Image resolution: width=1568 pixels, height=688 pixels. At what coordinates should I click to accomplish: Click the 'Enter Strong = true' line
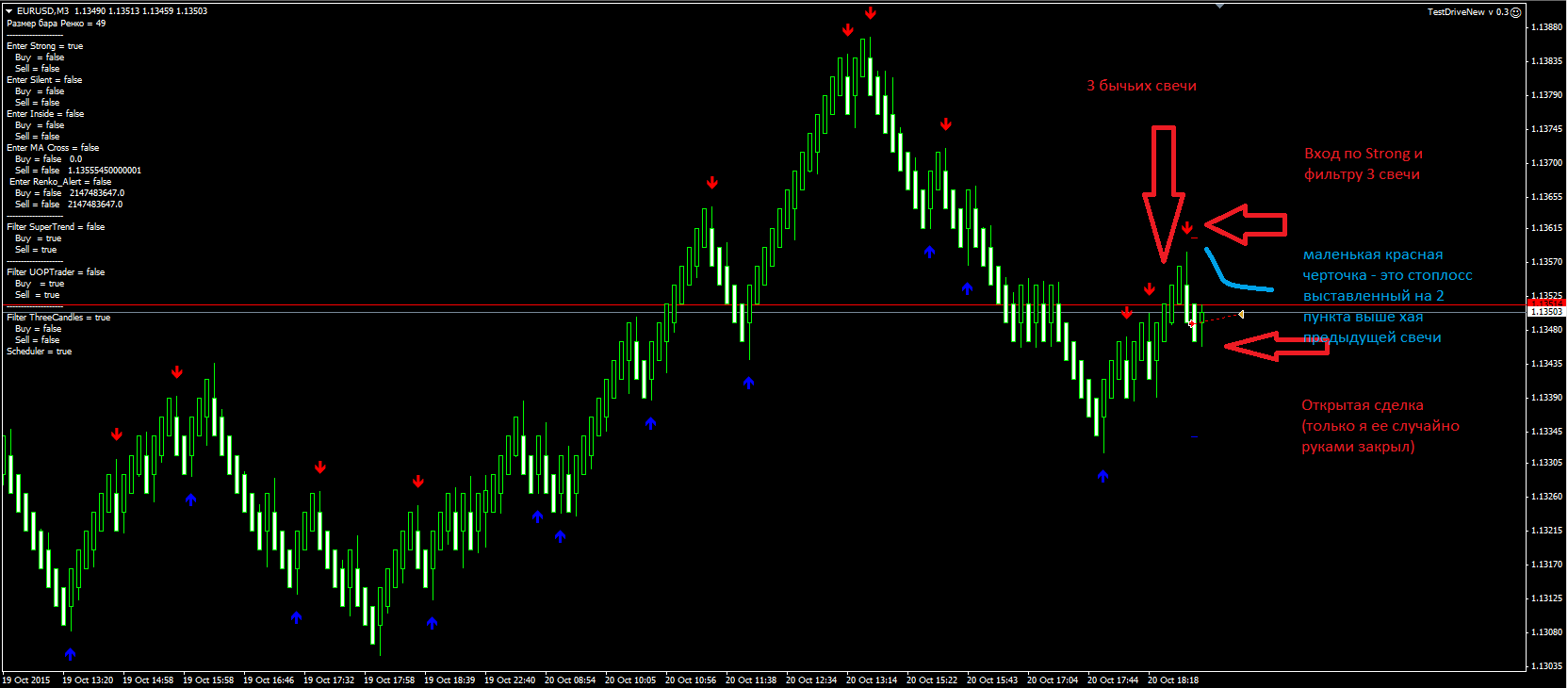click(x=45, y=45)
